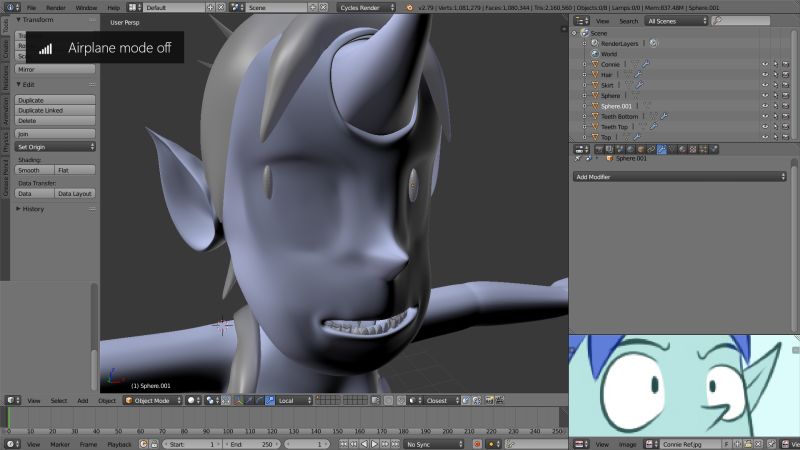Open the Add Modifier dropdown
This screenshot has height=450, width=800.
point(679,177)
